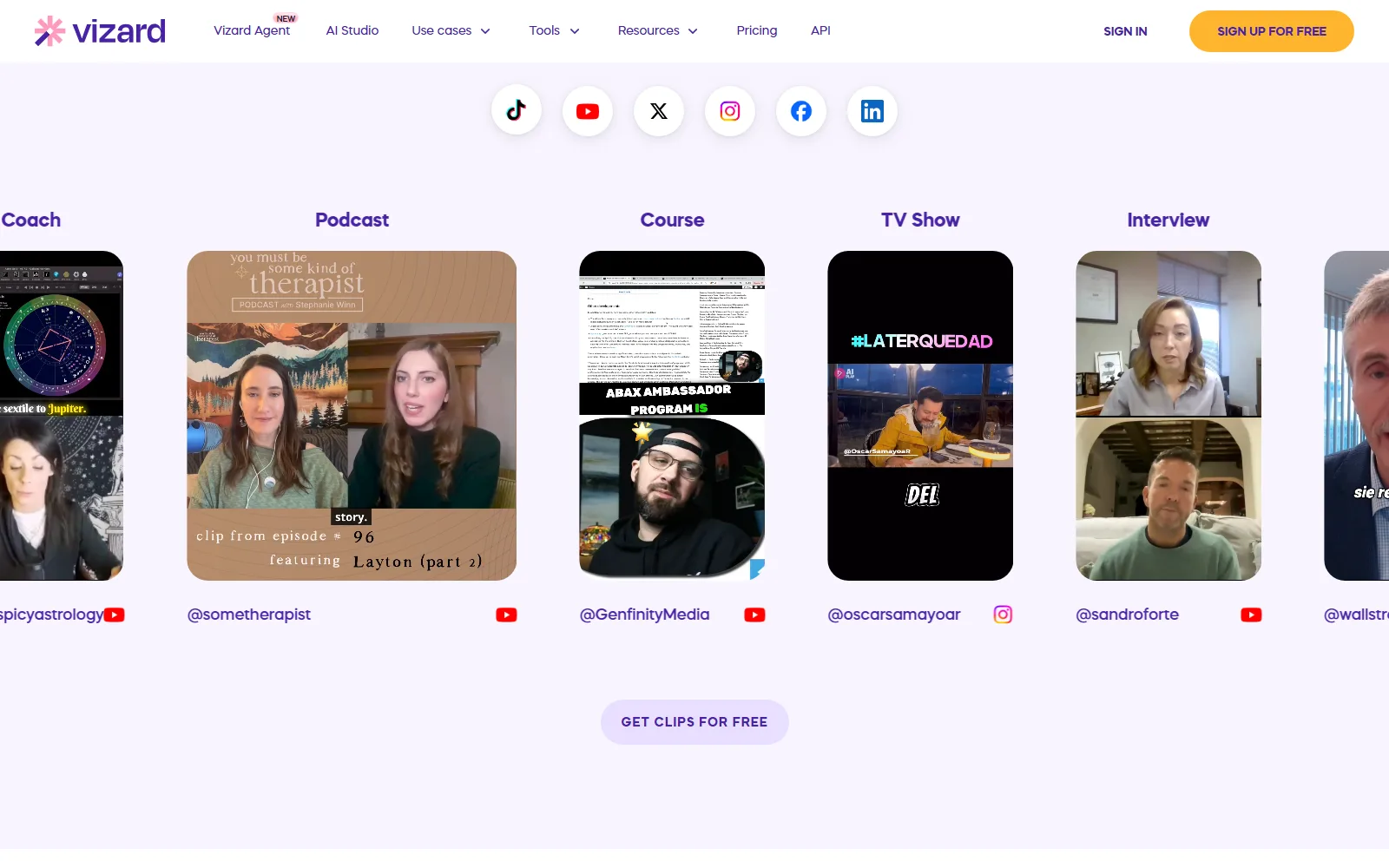Play the Coach astrology clip thumbnail

click(61, 416)
